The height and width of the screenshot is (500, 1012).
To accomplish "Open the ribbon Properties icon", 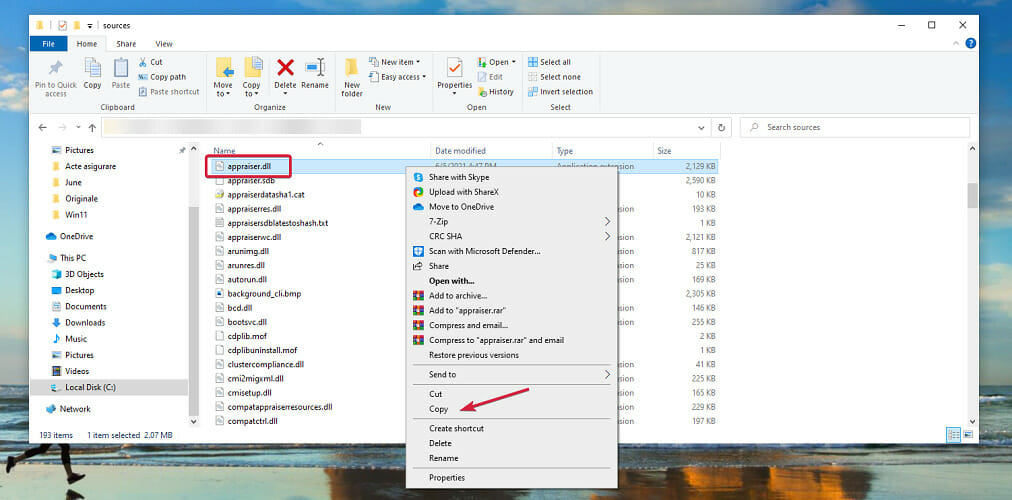I will click(x=454, y=67).
